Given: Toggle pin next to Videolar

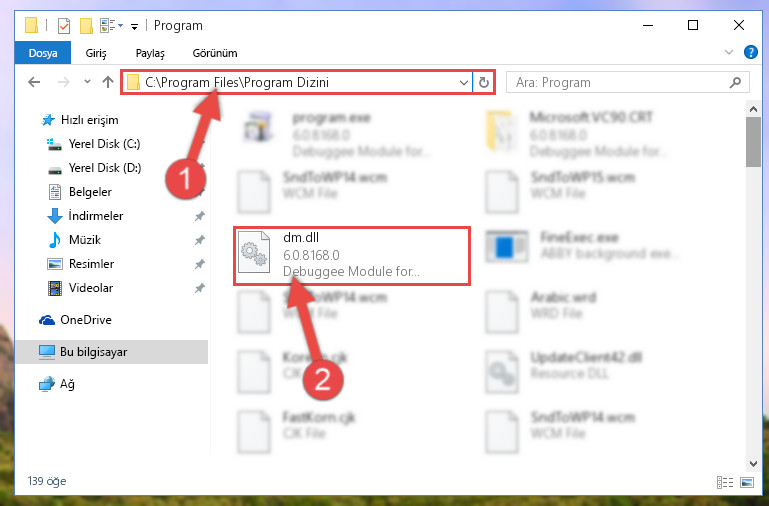Looking at the screenshot, I should [200, 288].
